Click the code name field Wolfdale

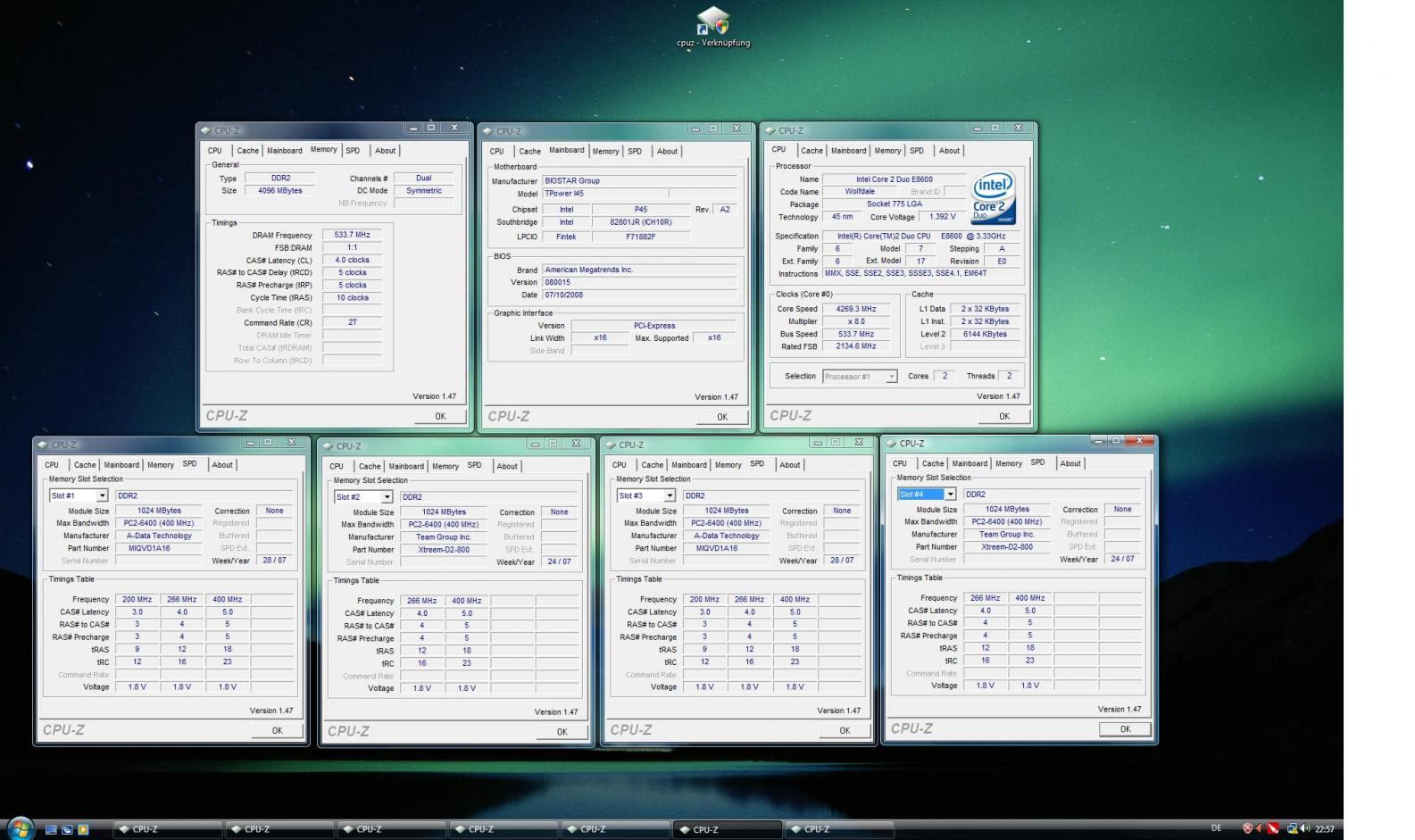860,192
